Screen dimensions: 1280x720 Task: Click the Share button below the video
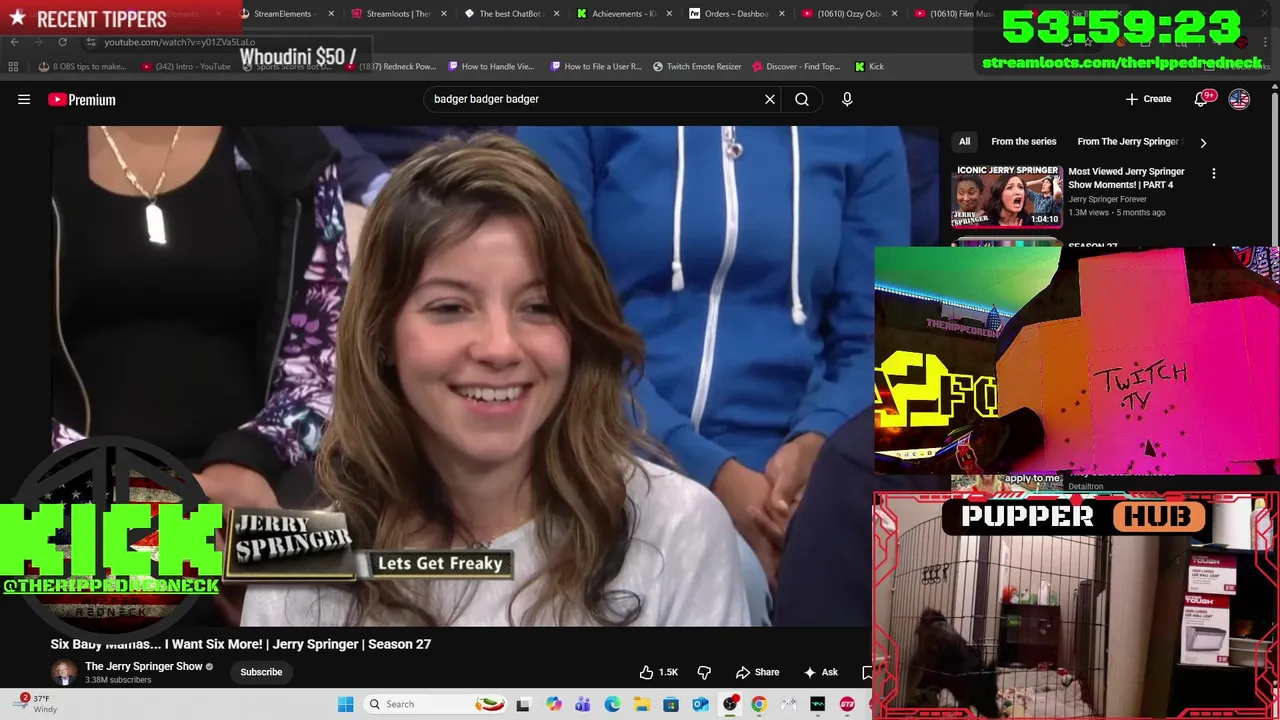click(757, 672)
